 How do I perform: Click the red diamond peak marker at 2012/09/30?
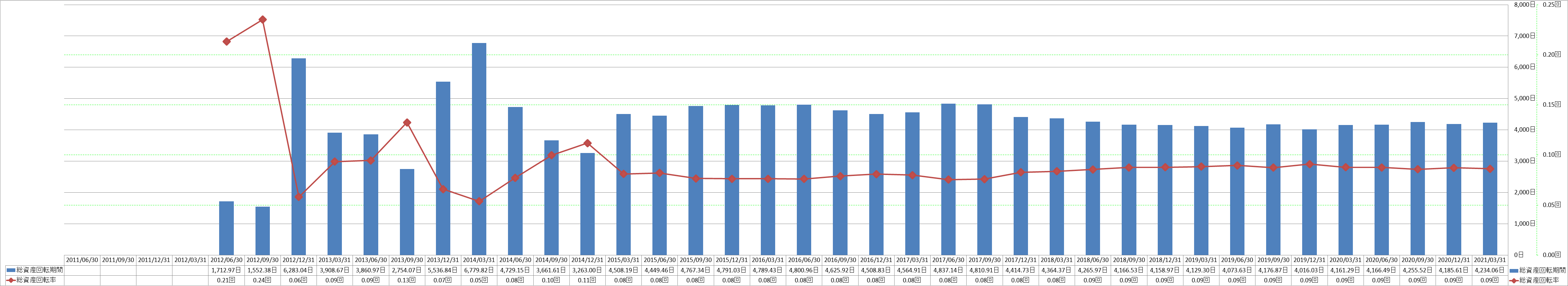point(263,19)
